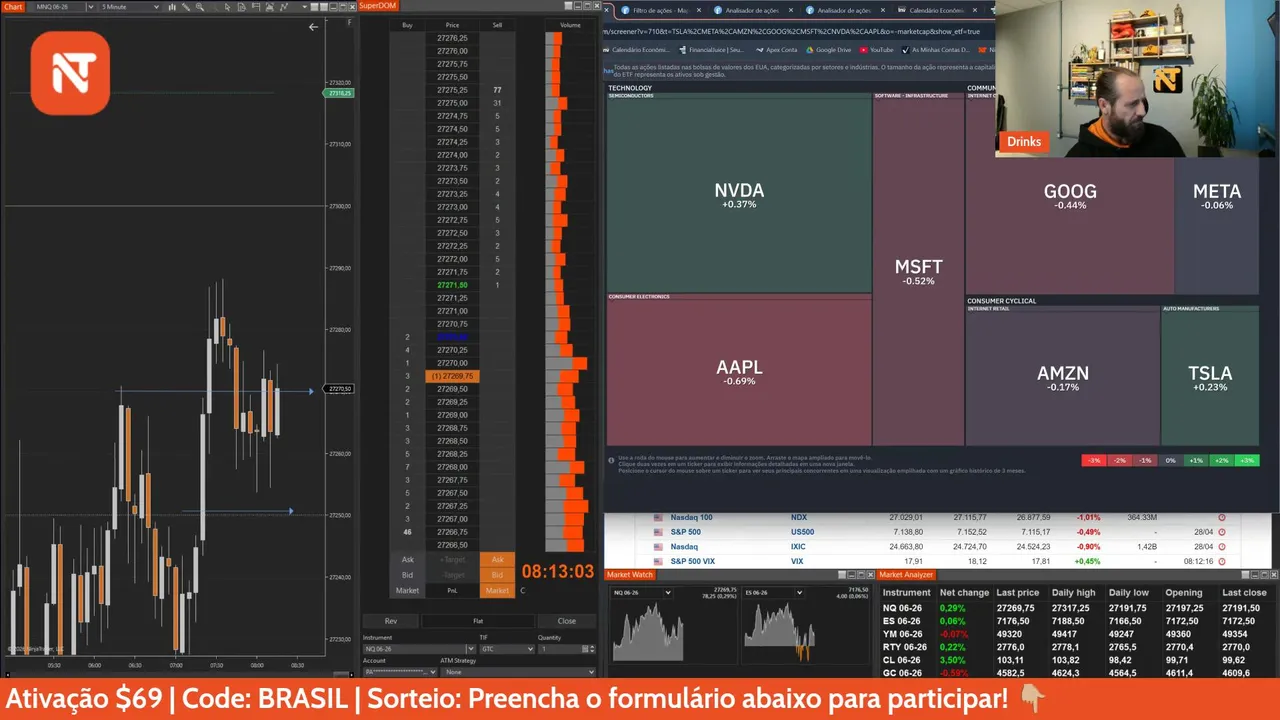Click the MSFT heatmap tile
This screenshot has width=1280, height=720.
(918, 272)
